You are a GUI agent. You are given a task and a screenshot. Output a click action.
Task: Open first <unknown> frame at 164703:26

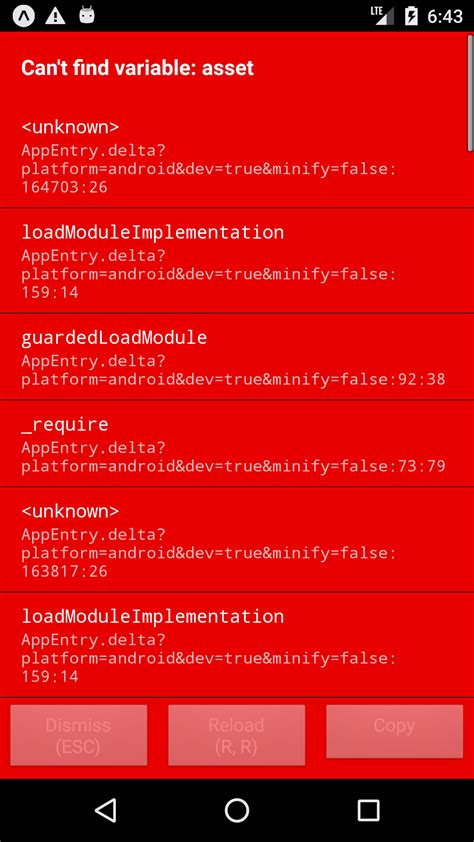click(x=237, y=156)
